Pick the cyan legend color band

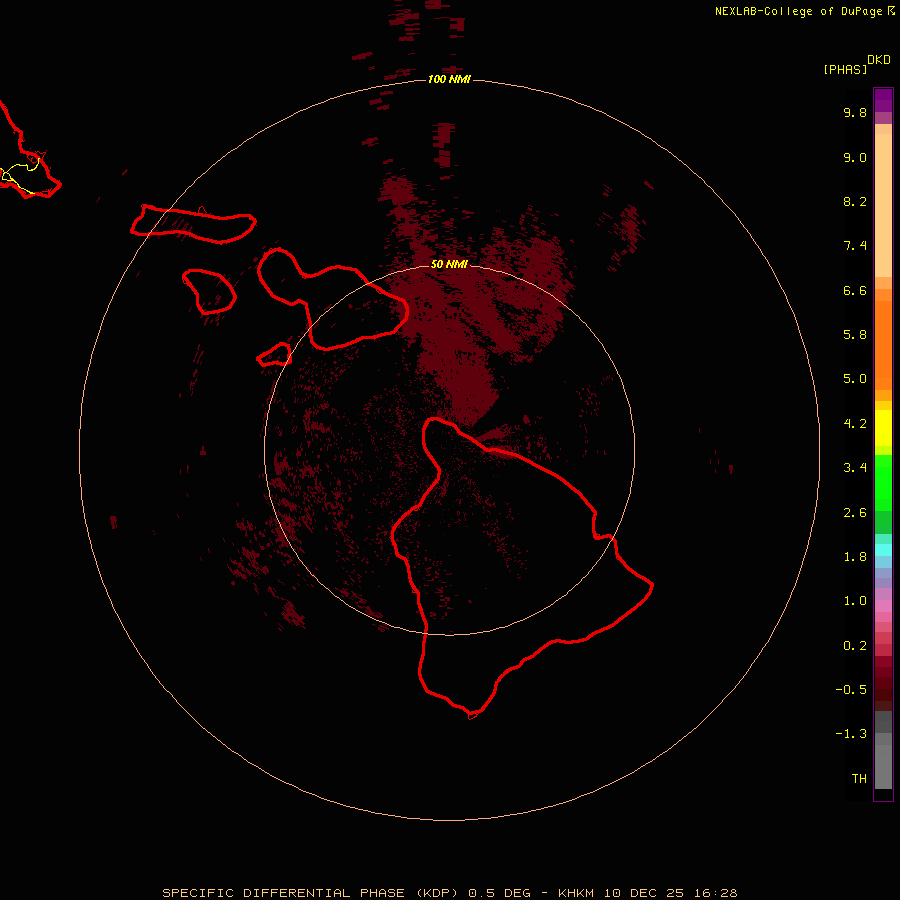[x=883, y=550]
